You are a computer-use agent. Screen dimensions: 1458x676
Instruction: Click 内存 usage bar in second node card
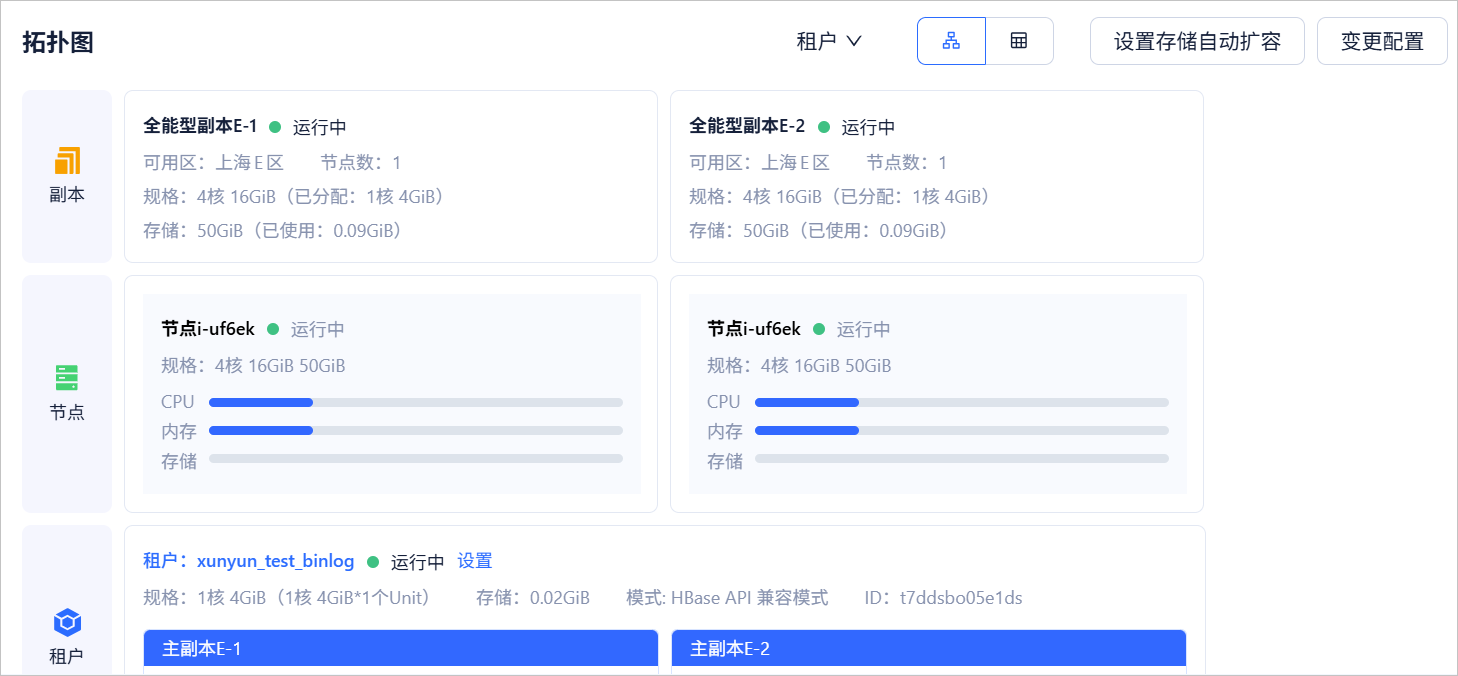[x=962, y=431]
